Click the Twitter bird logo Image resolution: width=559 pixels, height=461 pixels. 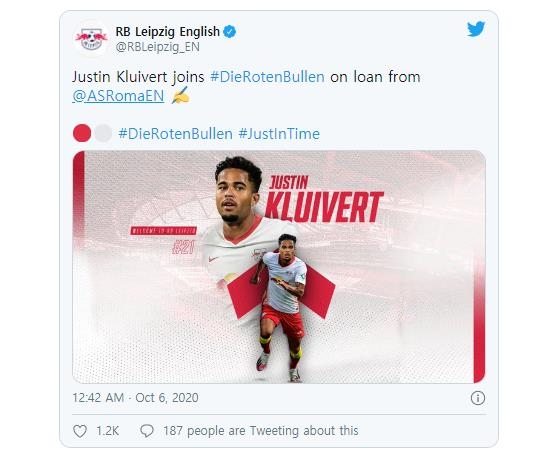[x=476, y=29]
